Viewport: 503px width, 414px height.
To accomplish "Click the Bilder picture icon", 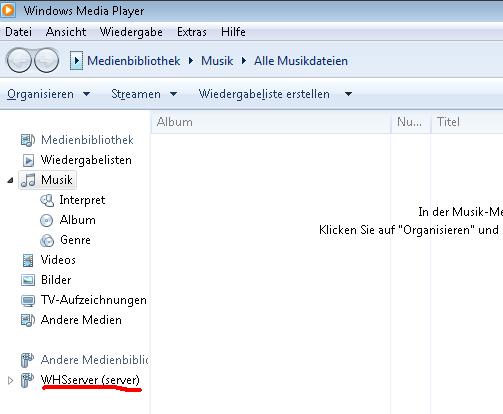I will pyautogui.click(x=28, y=280).
